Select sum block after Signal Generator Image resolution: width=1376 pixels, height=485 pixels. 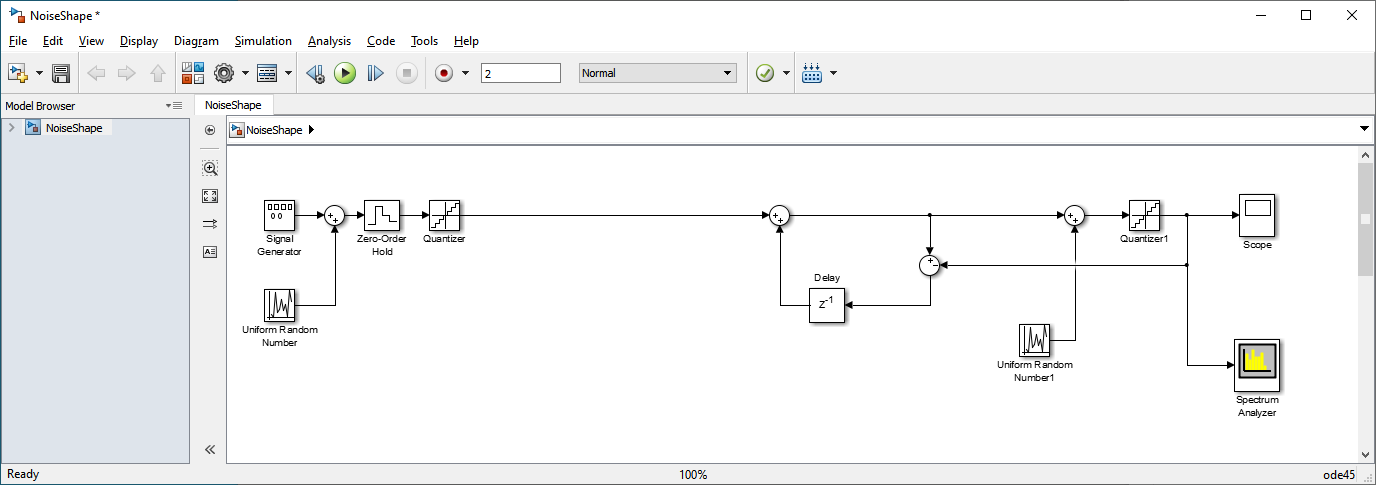point(335,215)
